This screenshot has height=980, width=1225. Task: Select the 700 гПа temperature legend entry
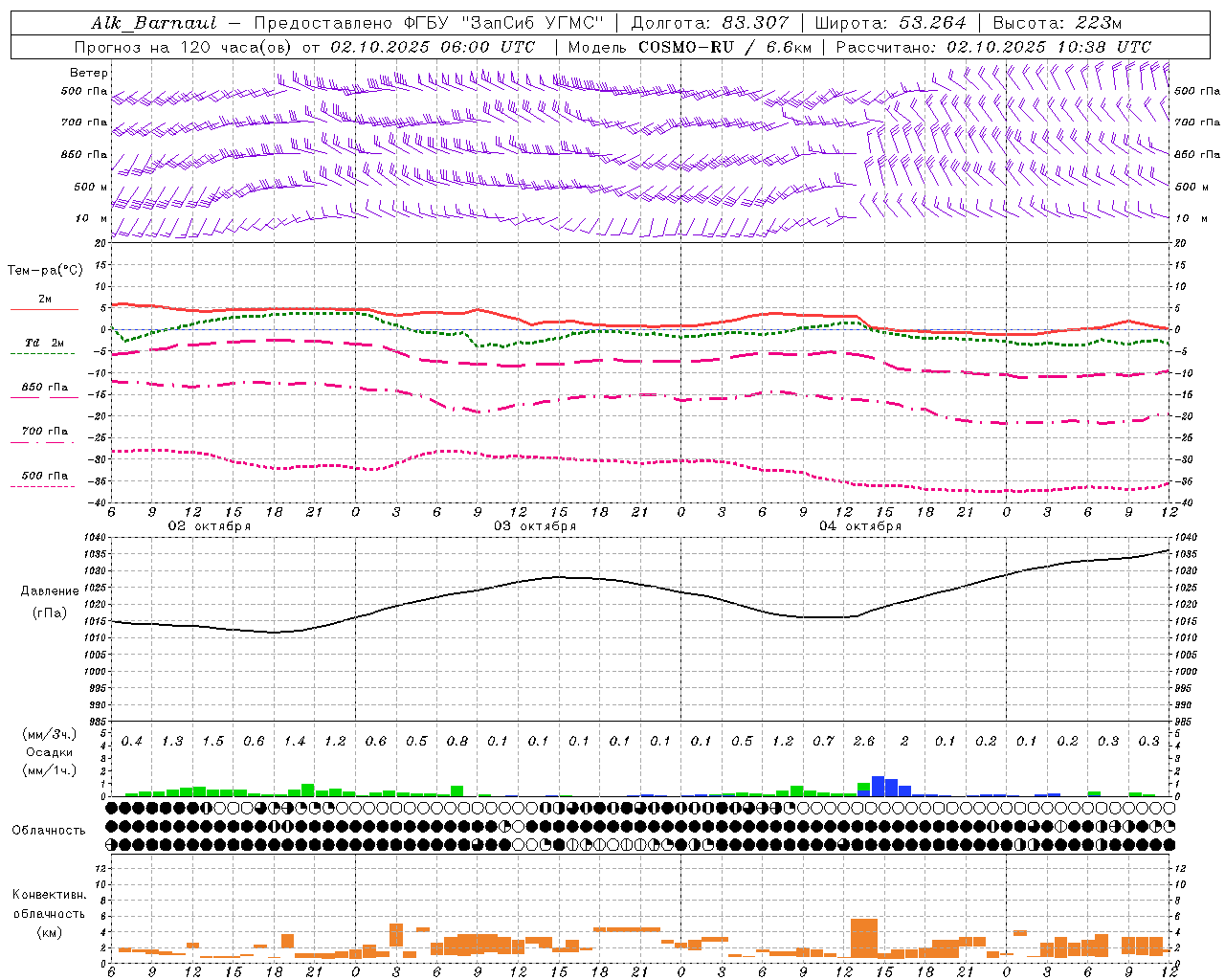point(44,432)
